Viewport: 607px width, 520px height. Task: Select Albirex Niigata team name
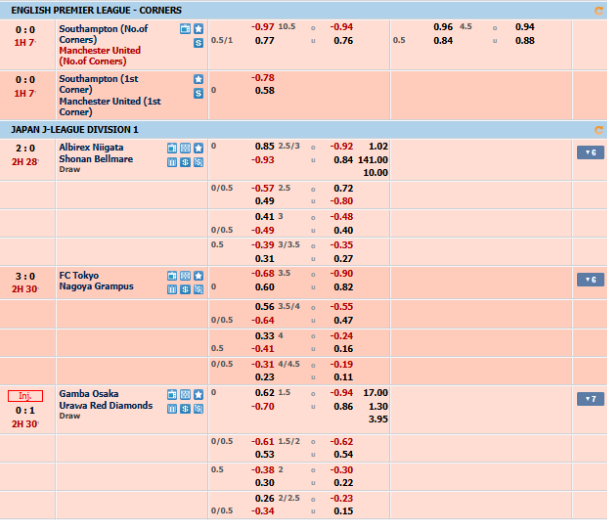[x=91, y=148]
